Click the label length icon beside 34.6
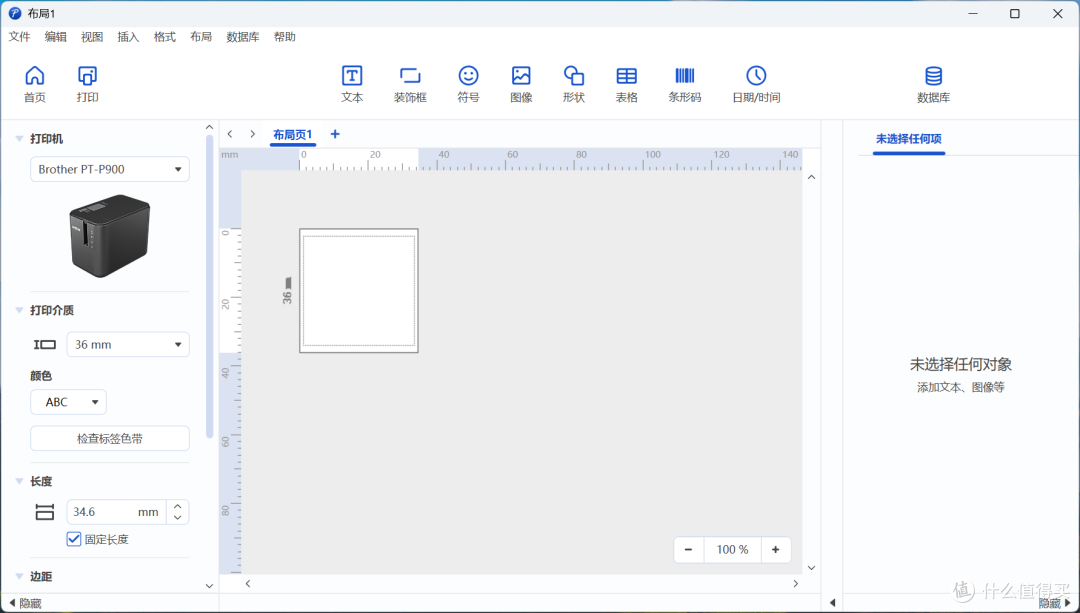The image size is (1080, 613). [x=45, y=512]
